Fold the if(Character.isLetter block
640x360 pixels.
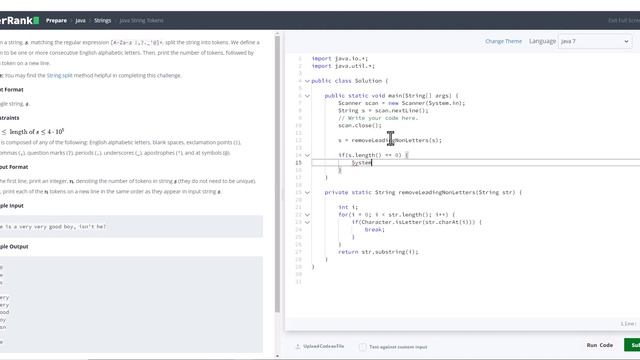tap(307, 222)
